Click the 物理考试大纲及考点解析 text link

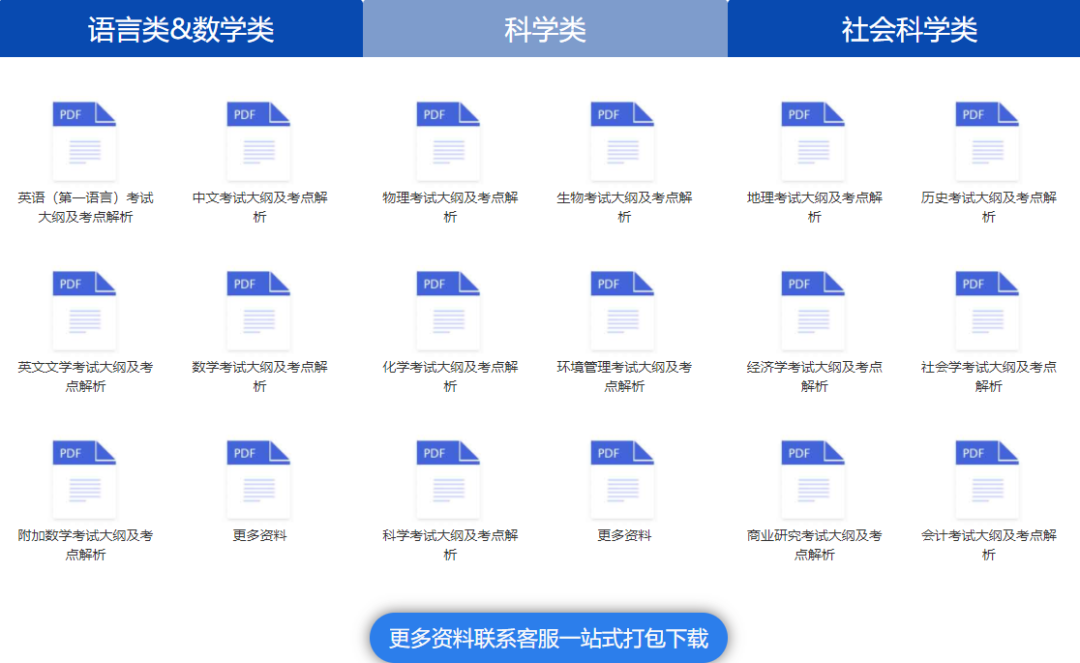click(x=450, y=207)
